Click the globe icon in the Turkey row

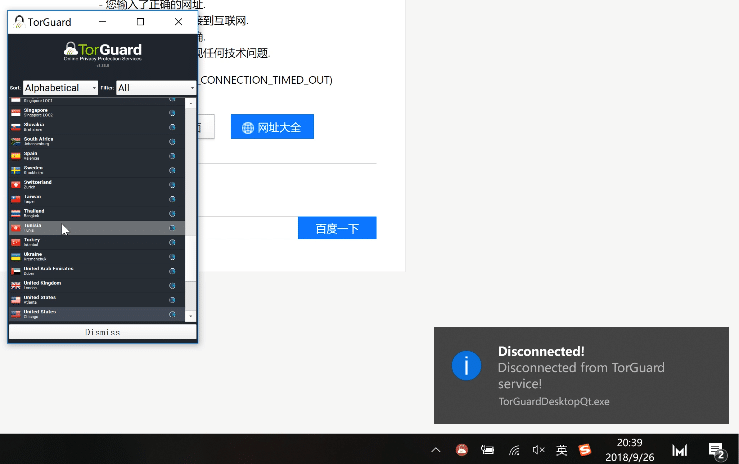pyautogui.click(x=172, y=242)
